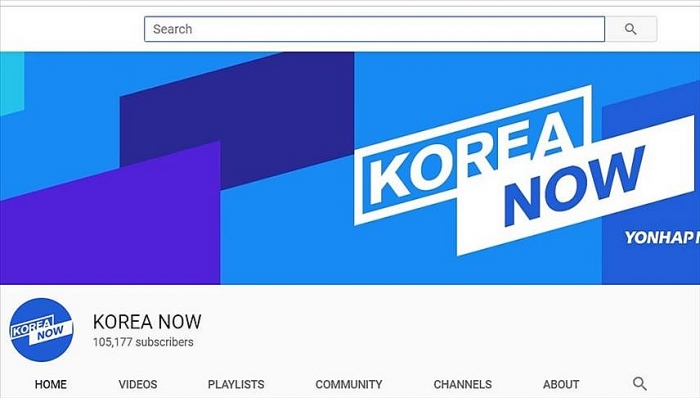This screenshot has height=398, width=700.
Task: Click the KOREA NOW round channel avatar
Action: (42, 330)
